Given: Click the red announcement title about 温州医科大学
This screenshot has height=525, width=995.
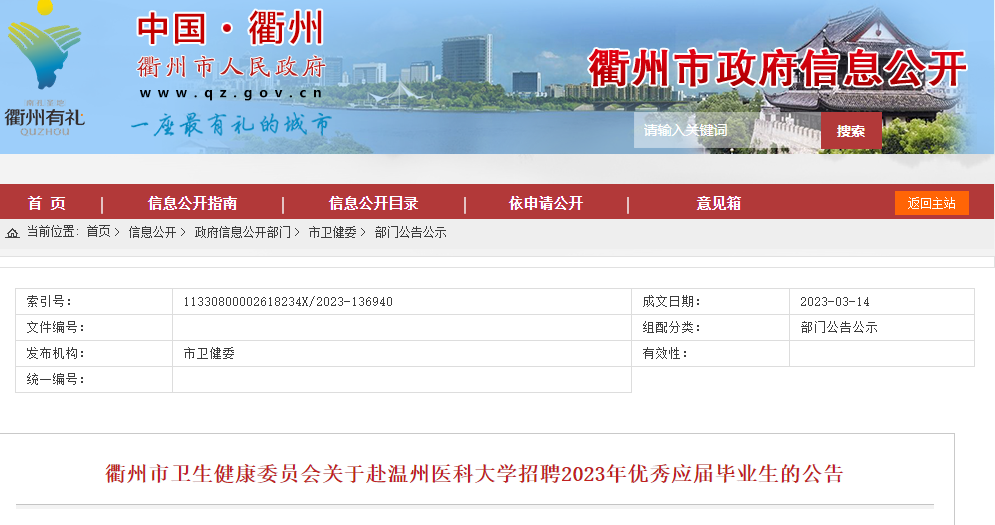Looking at the screenshot, I should (475, 473).
